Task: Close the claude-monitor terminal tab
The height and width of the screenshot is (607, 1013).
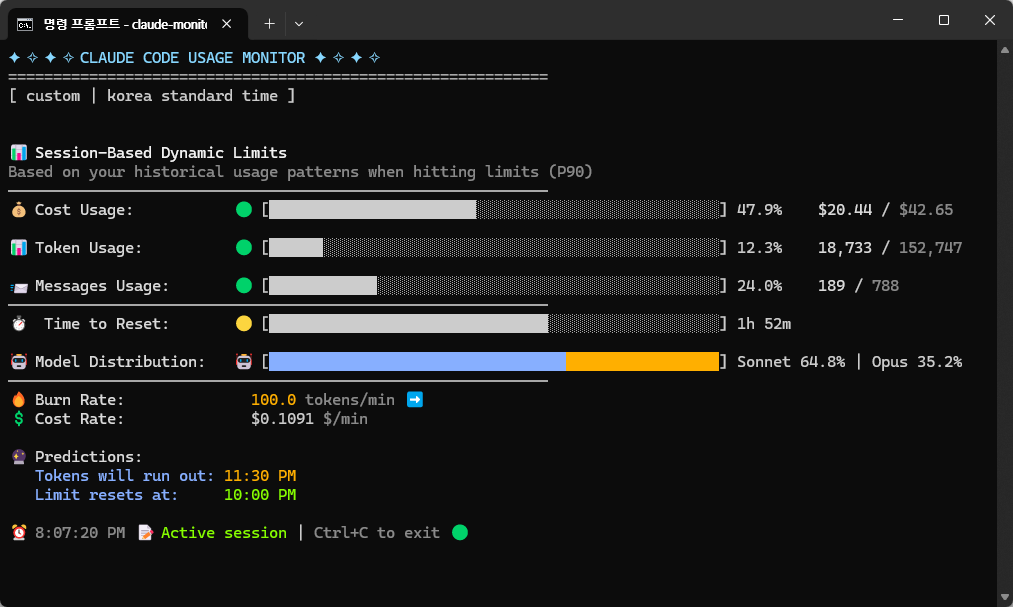Action: [x=228, y=23]
